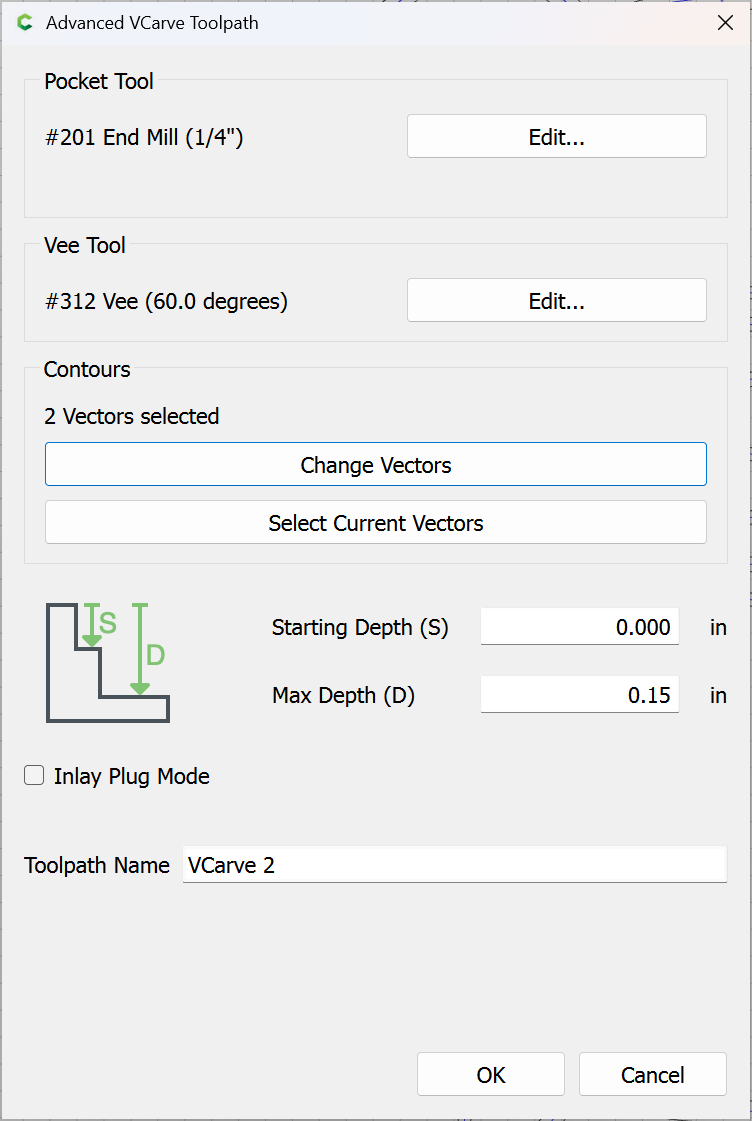752x1121 pixels.
Task: Edit the Vee Tool selection
Action: (x=556, y=301)
